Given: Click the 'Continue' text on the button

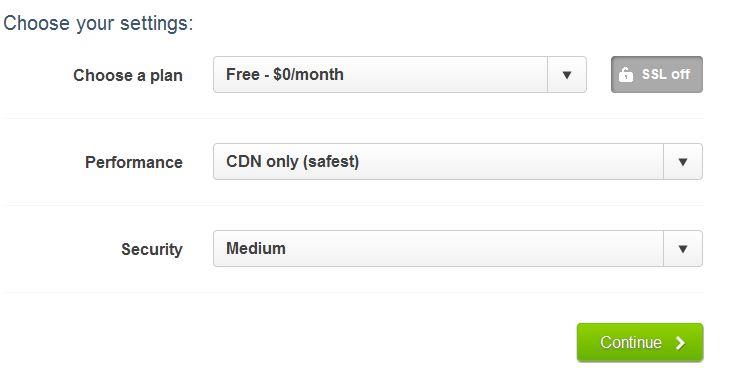Looking at the screenshot, I should tap(631, 342).
